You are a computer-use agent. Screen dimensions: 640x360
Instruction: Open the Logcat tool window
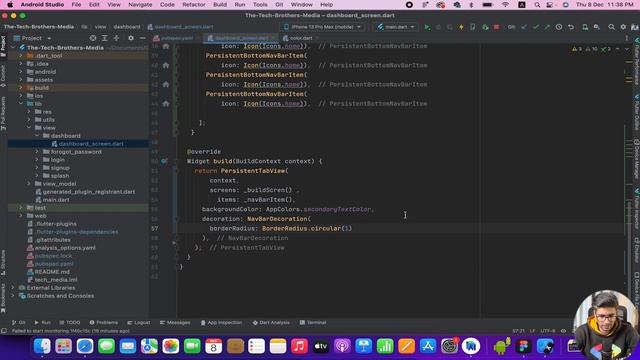(139, 322)
